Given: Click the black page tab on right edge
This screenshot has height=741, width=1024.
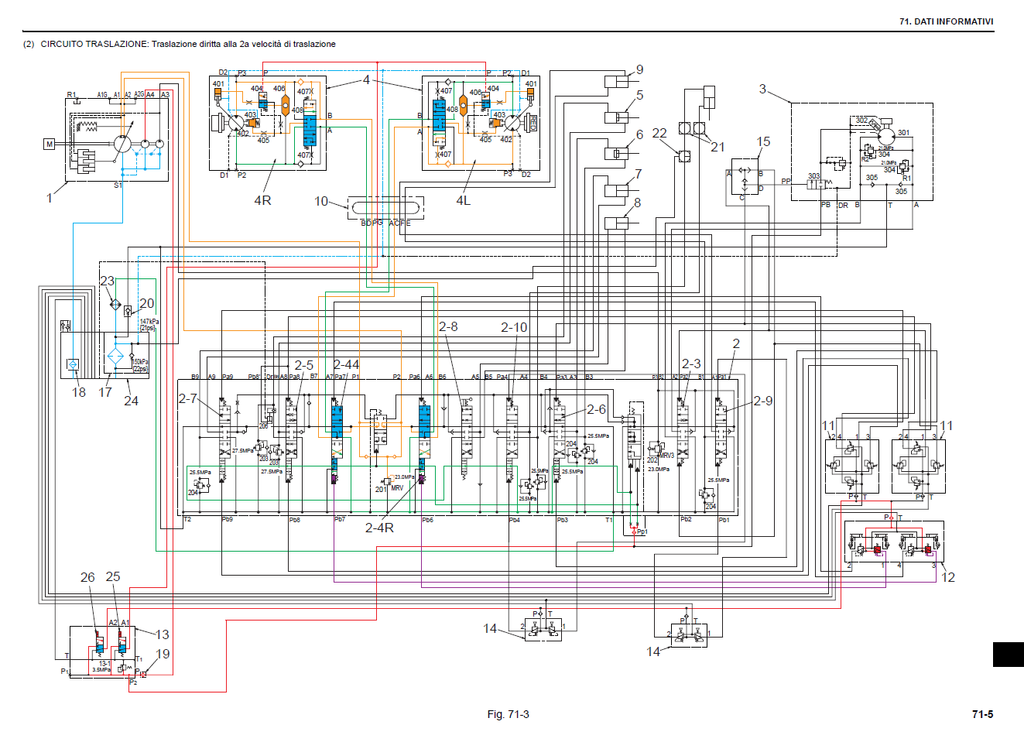Looking at the screenshot, I should pos(1008,655).
